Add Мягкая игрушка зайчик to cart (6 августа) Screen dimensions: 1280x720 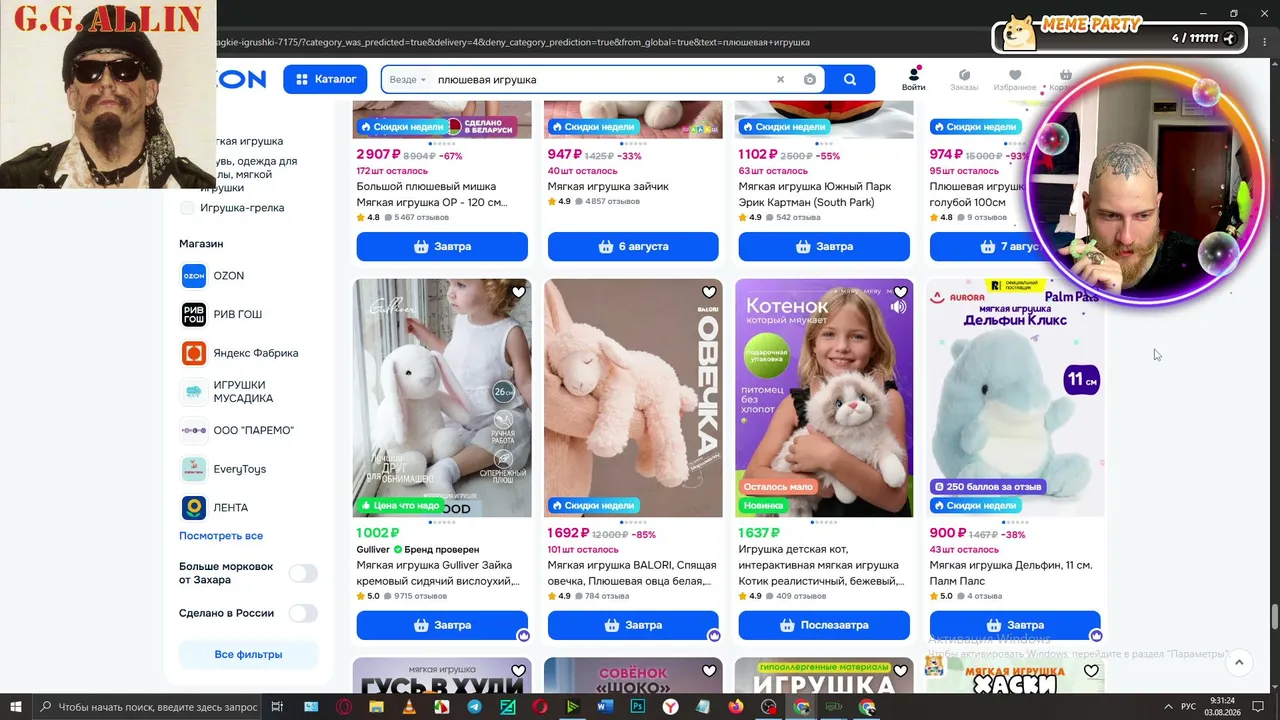pos(633,247)
